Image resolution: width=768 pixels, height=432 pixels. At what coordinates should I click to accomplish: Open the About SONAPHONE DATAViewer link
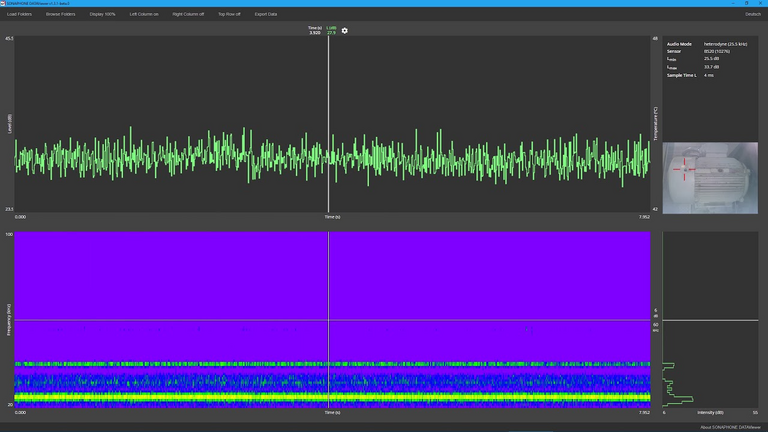[x=730, y=427]
